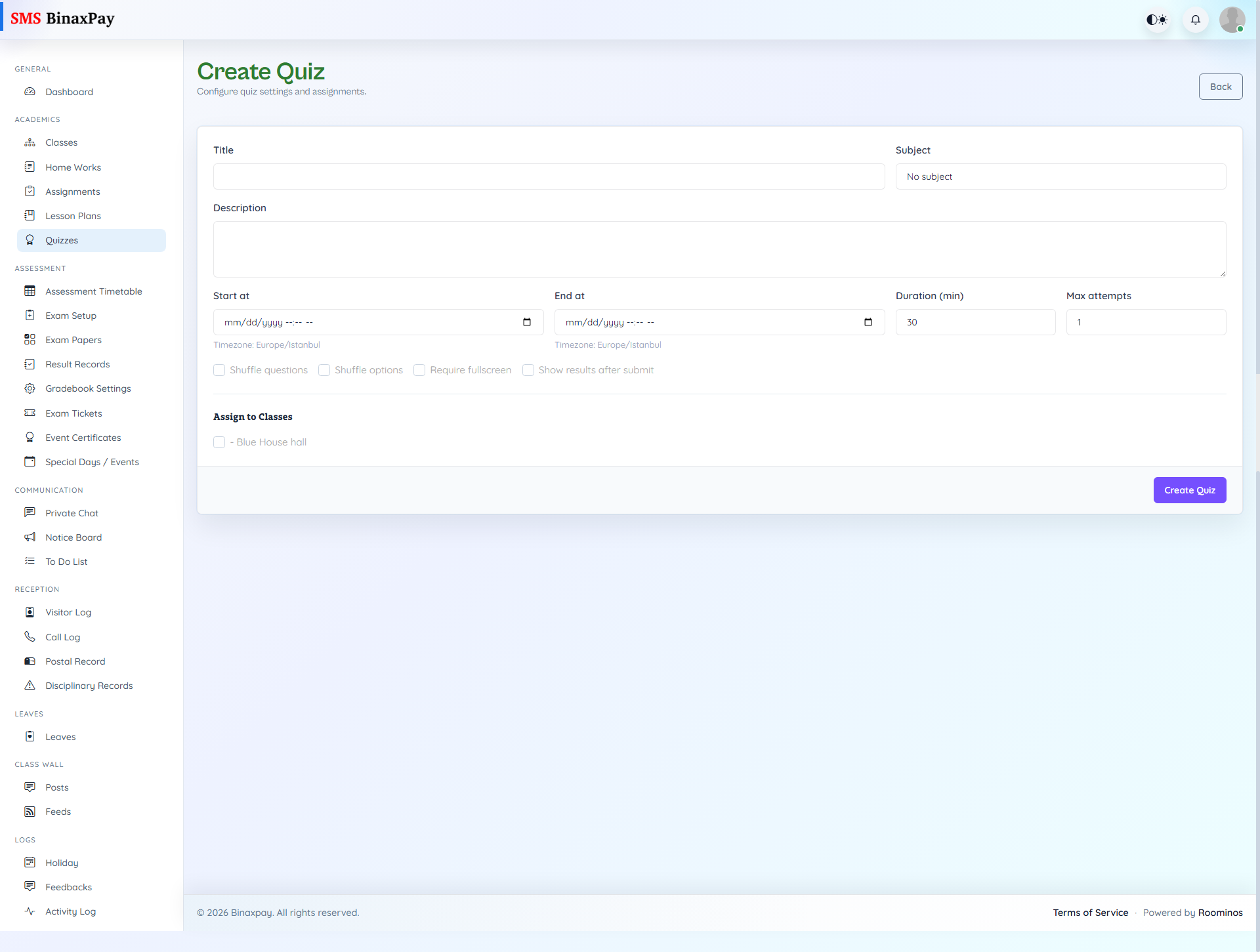Open the Start at date picker
The width and height of the screenshot is (1260, 952).
pos(527,322)
